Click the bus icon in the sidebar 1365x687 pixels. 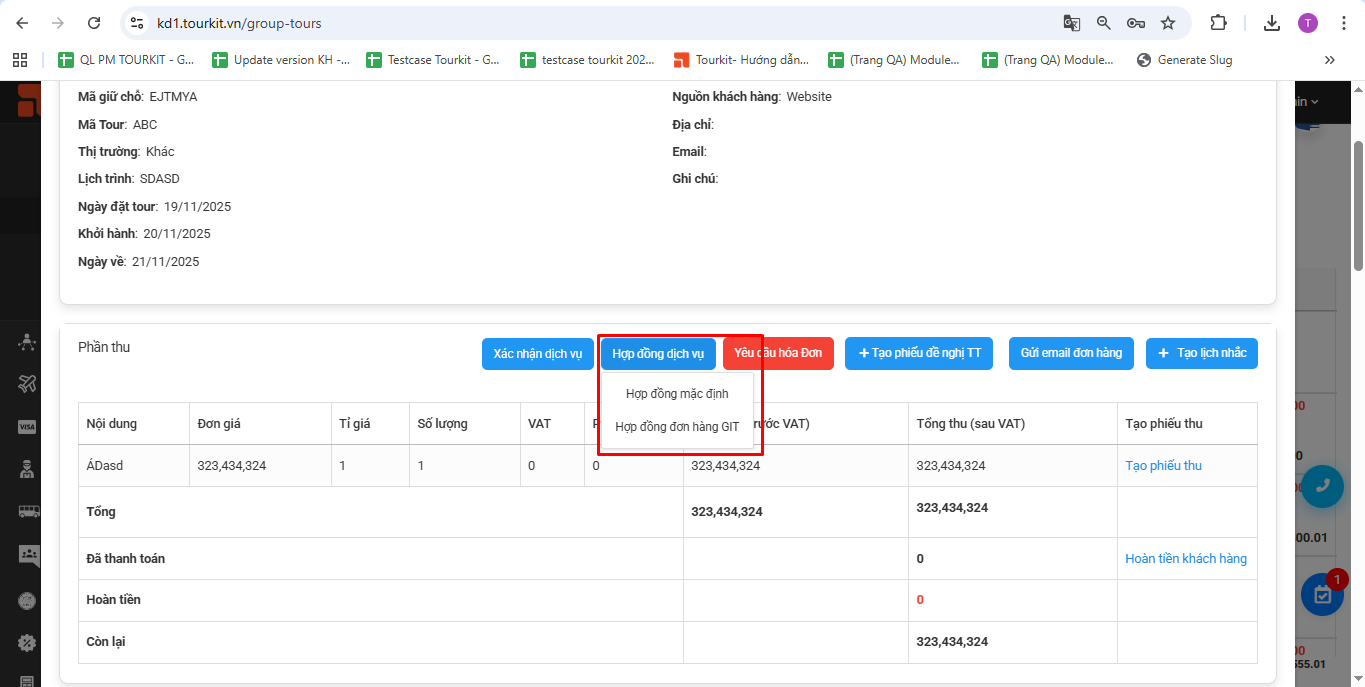[x=28, y=511]
